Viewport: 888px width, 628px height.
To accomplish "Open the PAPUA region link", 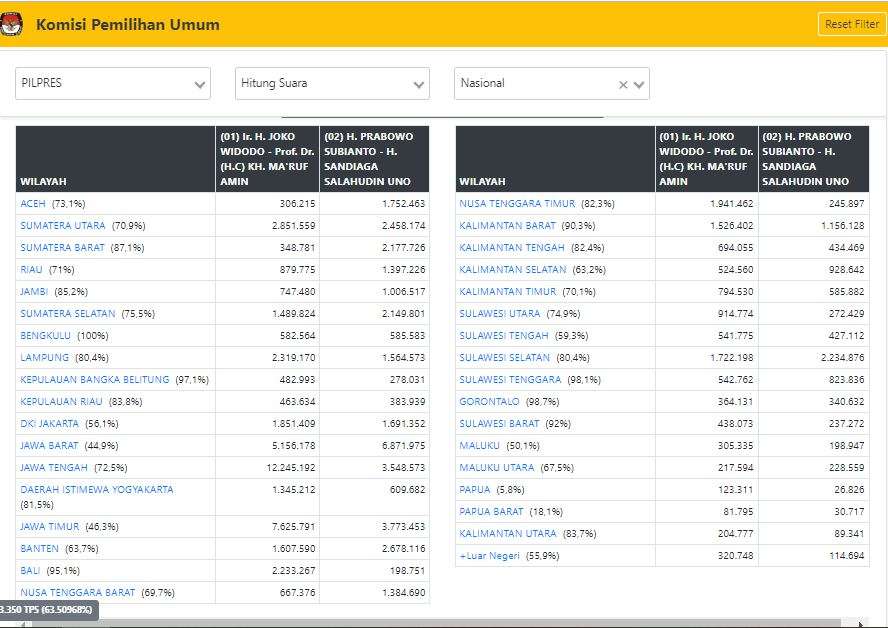I will pos(475,490).
